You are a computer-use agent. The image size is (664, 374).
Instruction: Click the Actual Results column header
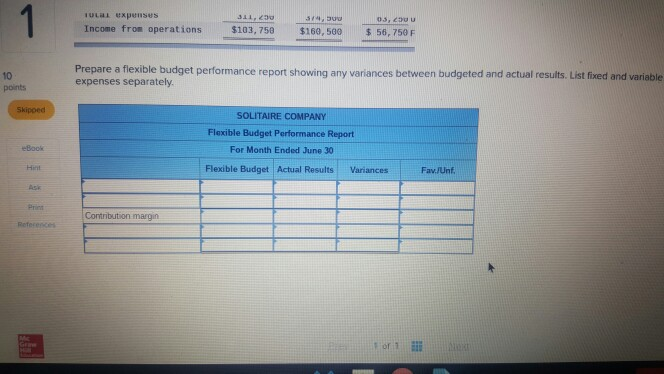(305, 169)
